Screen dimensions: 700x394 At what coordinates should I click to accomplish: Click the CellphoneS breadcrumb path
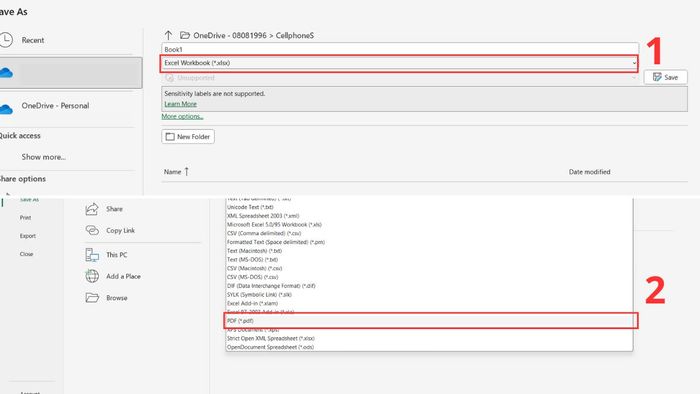tap(295, 35)
